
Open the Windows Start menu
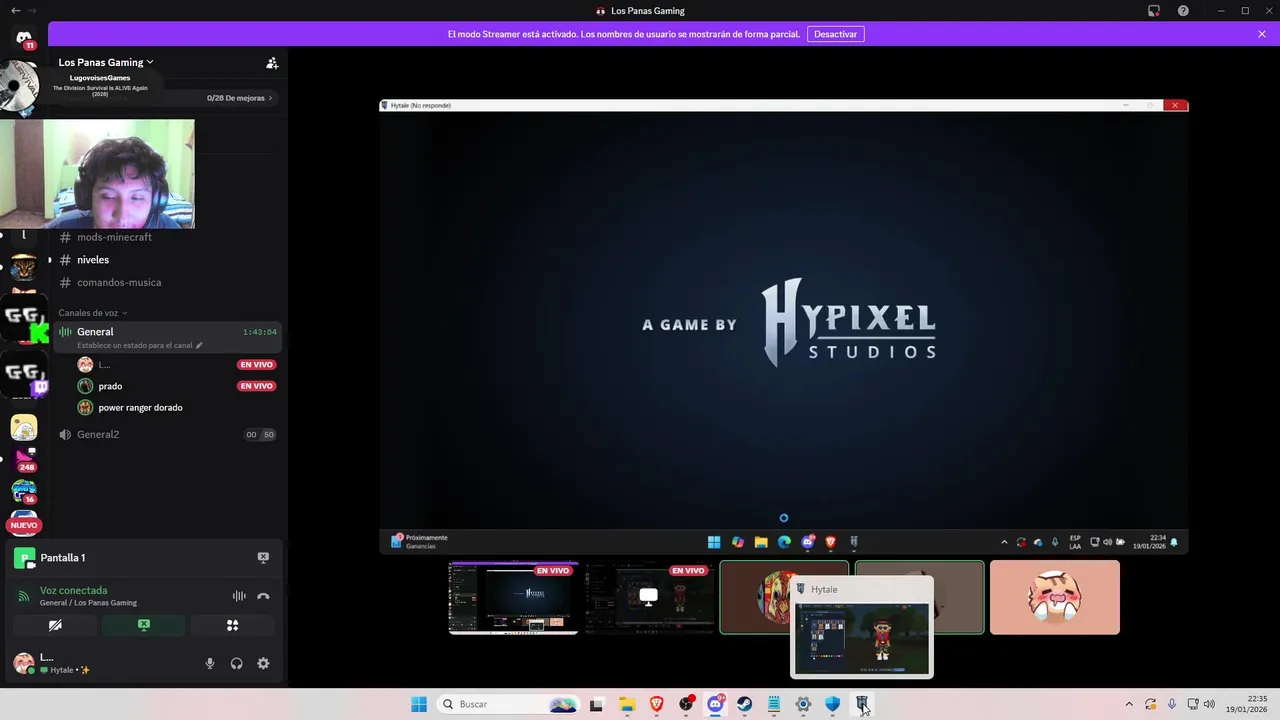coord(419,704)
